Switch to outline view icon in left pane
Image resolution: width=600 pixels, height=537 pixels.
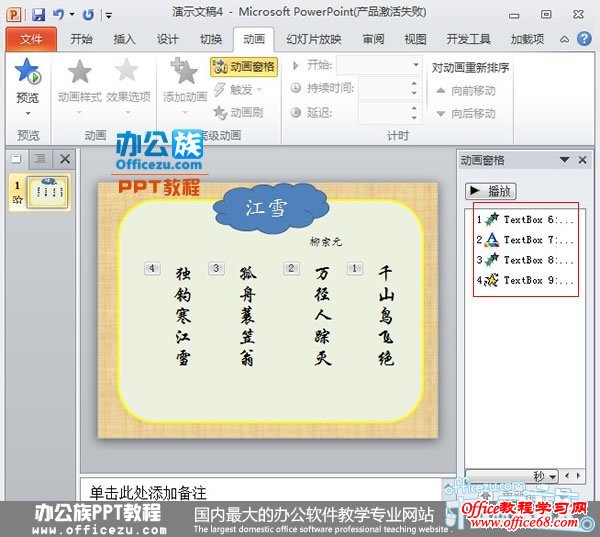pos(40,159)
